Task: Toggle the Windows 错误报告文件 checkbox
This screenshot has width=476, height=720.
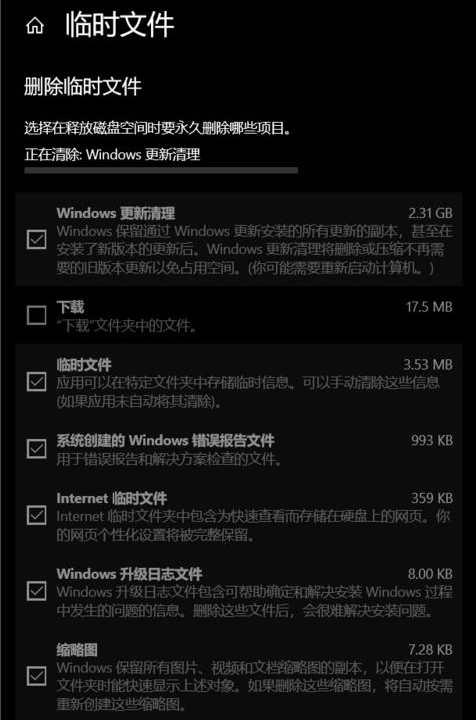Action: pos(37,449)
